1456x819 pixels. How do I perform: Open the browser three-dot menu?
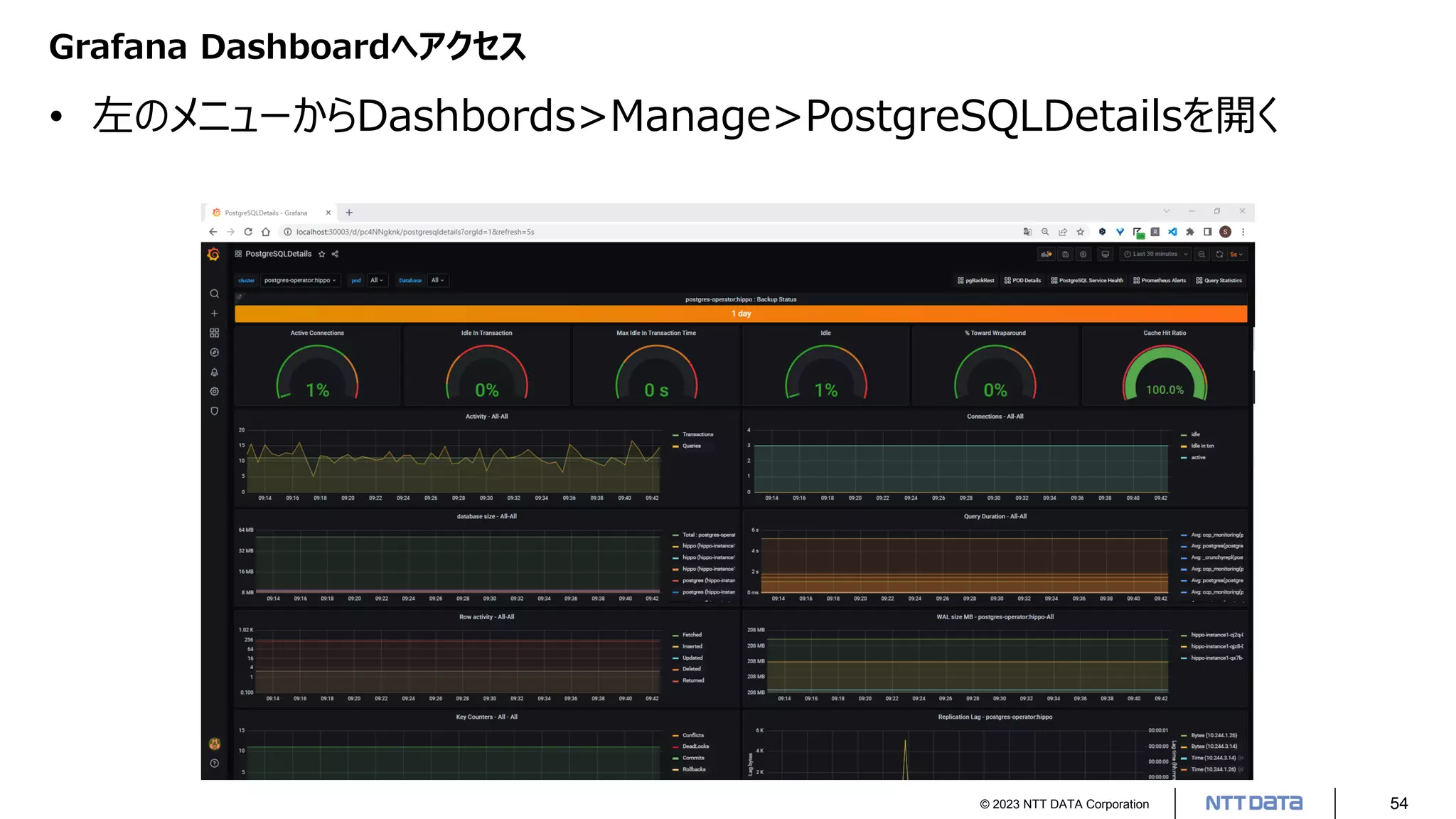1243,232
